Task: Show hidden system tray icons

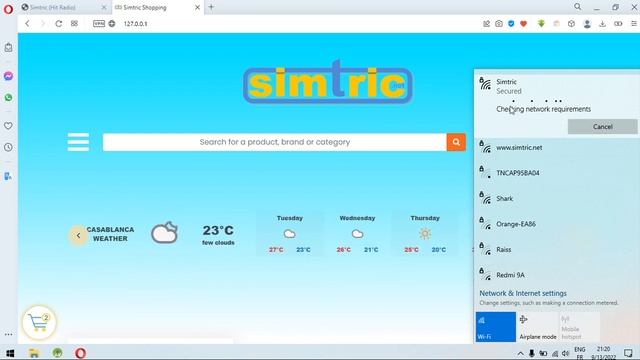Action: 520,353
